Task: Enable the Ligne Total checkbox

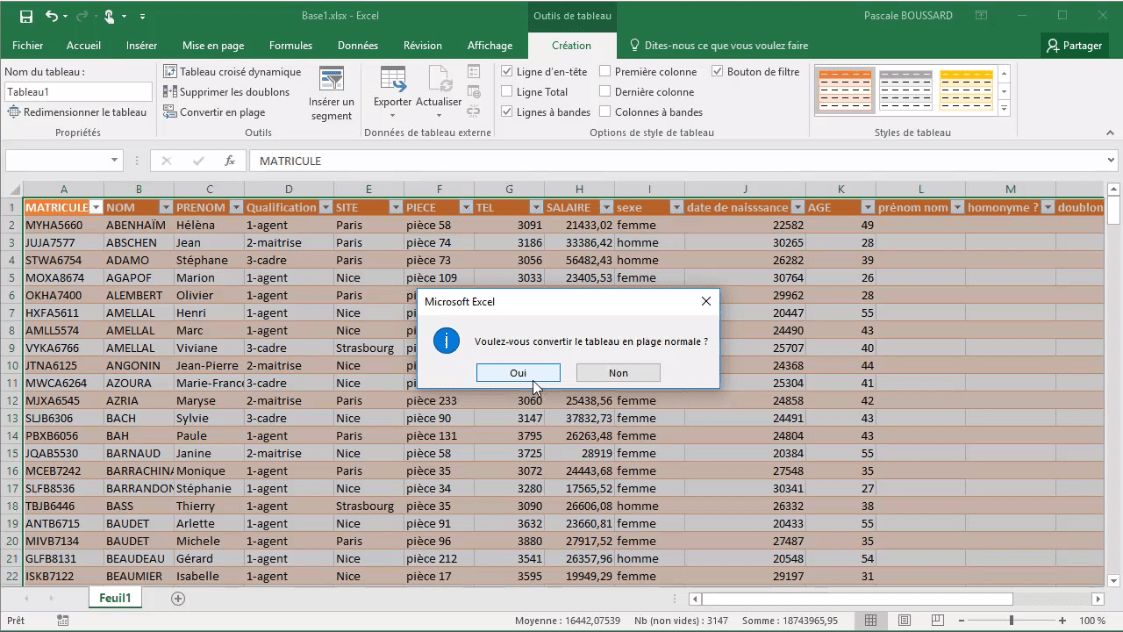Action: click(507, 92)
